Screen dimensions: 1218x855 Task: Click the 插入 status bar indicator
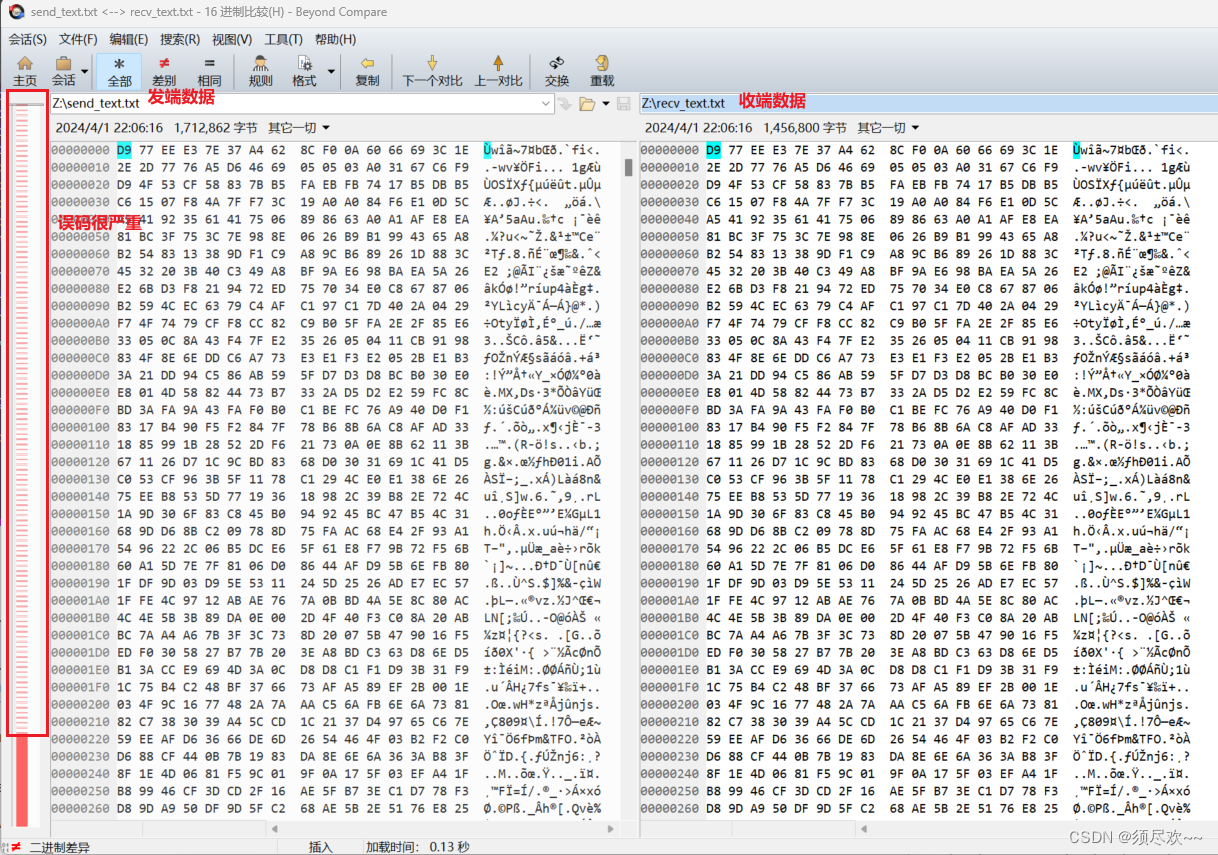(x=320, y=847)
